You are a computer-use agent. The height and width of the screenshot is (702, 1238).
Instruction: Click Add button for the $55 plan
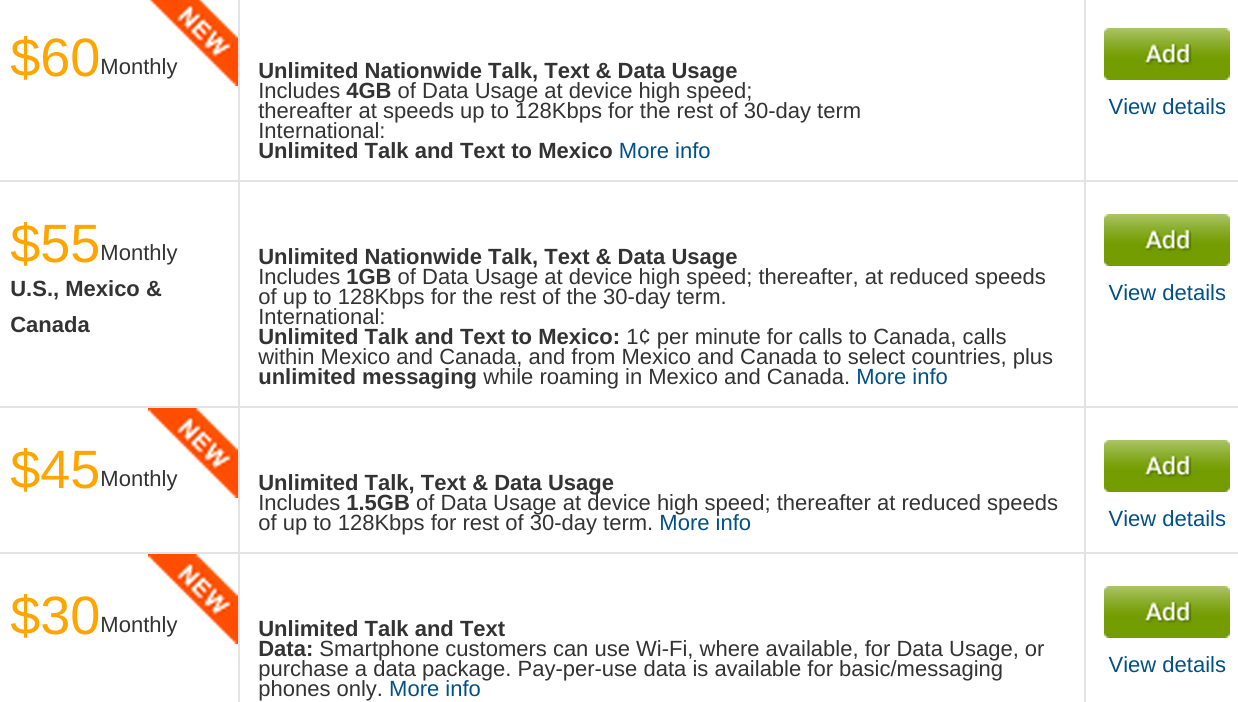pos(1166,239)
